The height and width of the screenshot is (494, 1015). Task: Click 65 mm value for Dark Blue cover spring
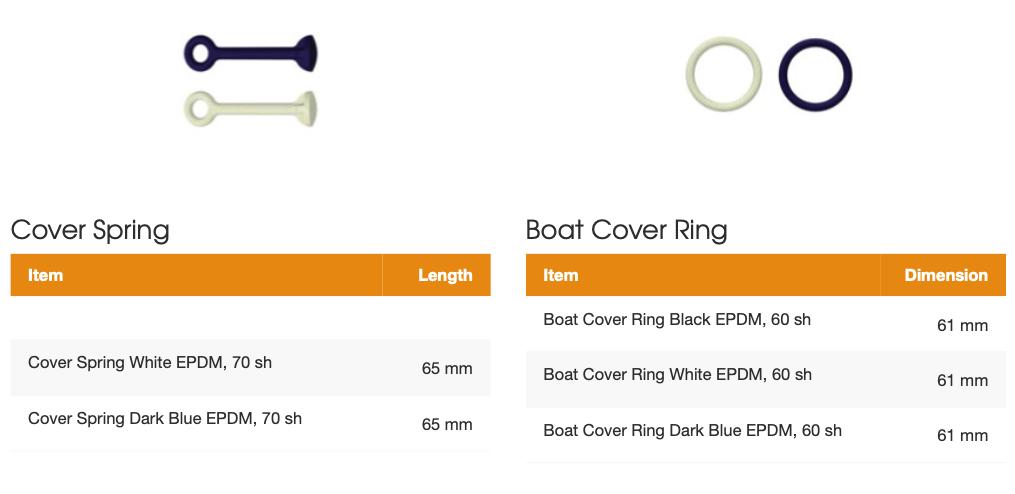tap(447, 425)
